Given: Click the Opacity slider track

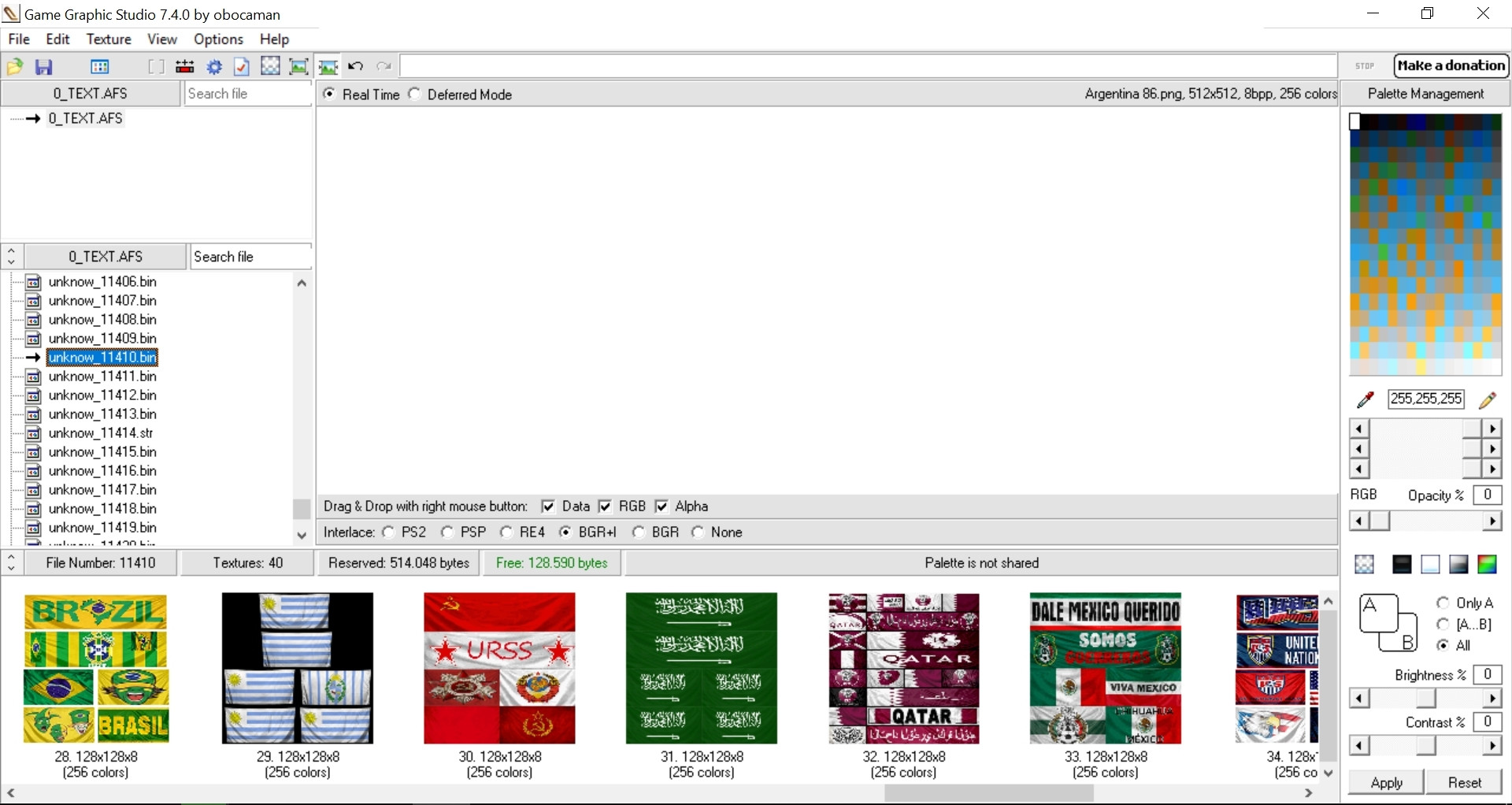Looking at the screenshot, I should 1425,521.
